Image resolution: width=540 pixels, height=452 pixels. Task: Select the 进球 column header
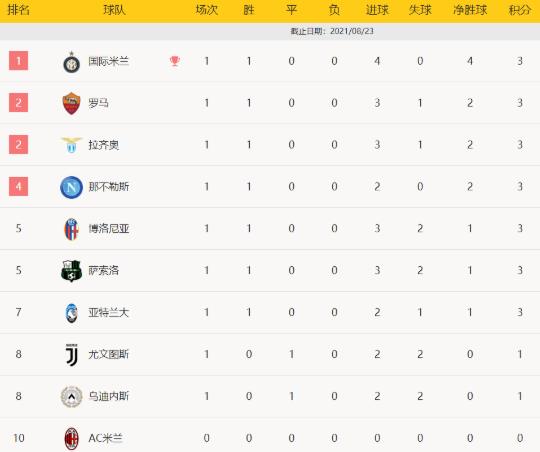point(377,10)
